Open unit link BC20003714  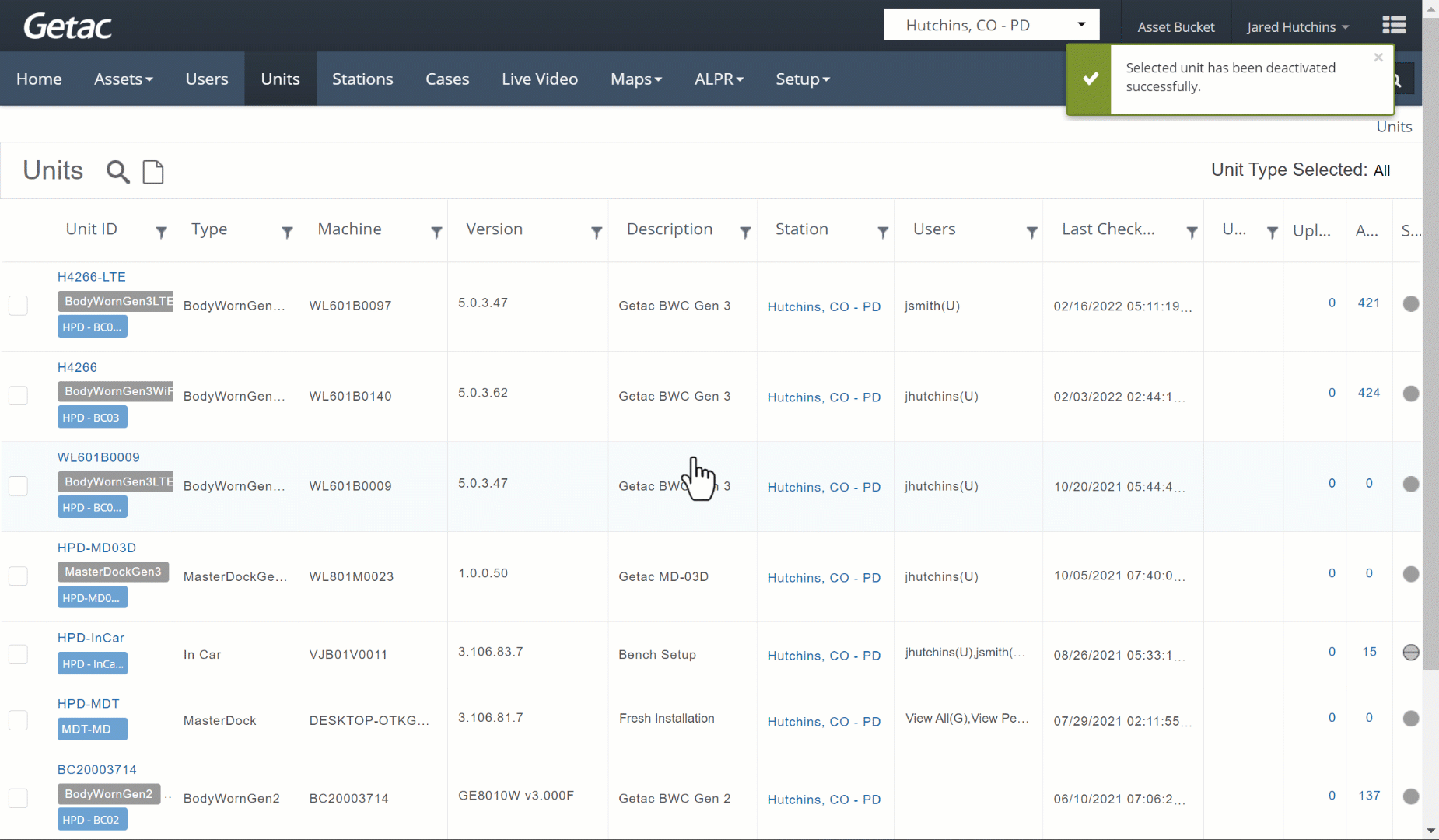tap(97, 769)
